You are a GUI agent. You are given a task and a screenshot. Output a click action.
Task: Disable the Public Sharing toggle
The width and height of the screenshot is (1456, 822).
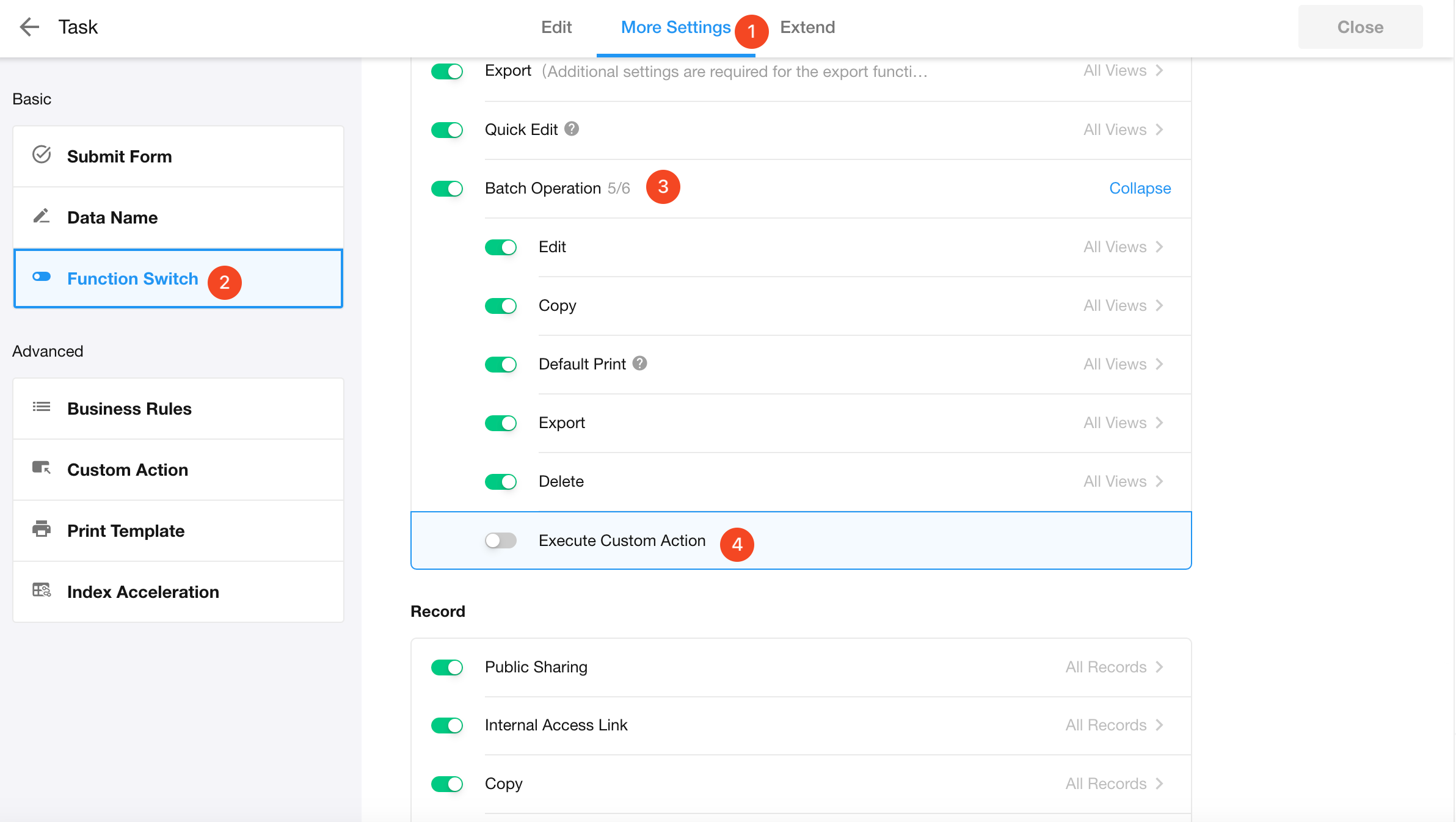tap(447, 667)
